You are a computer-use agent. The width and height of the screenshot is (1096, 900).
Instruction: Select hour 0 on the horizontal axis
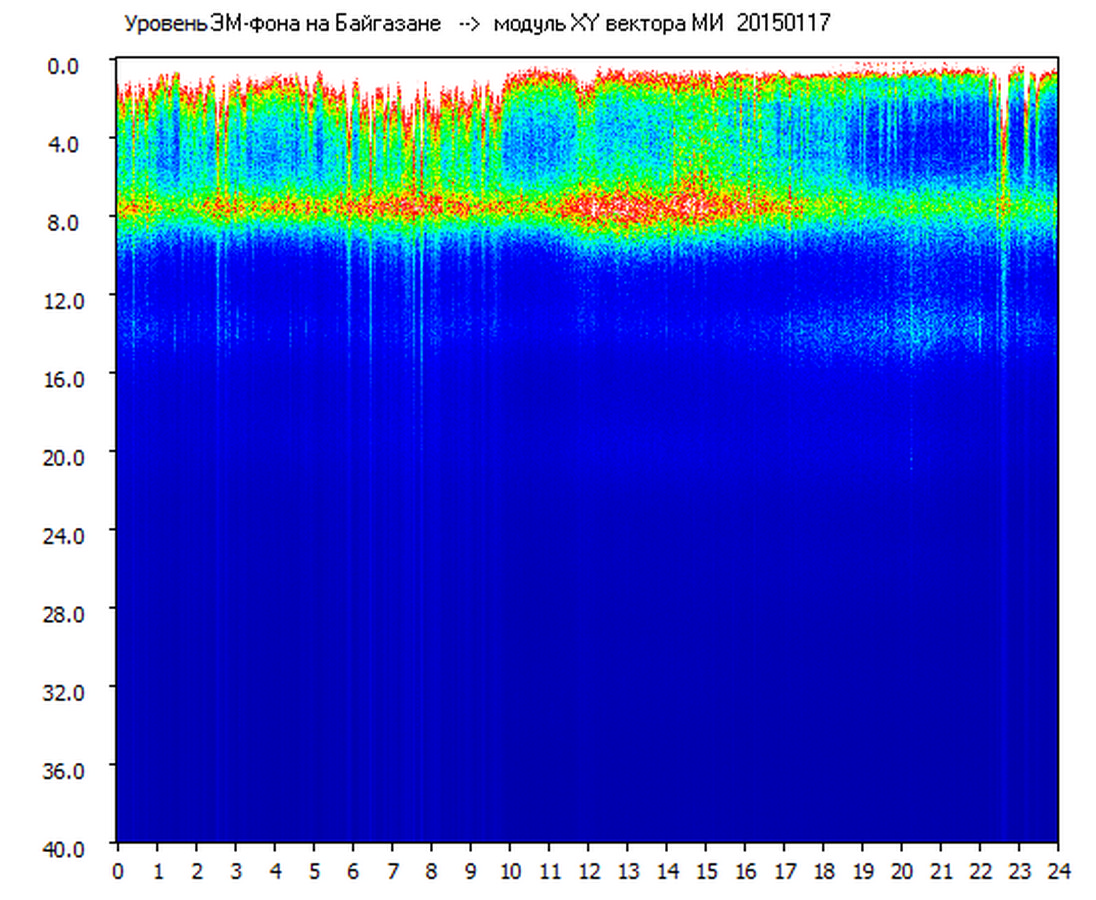[x=118, y=871]
